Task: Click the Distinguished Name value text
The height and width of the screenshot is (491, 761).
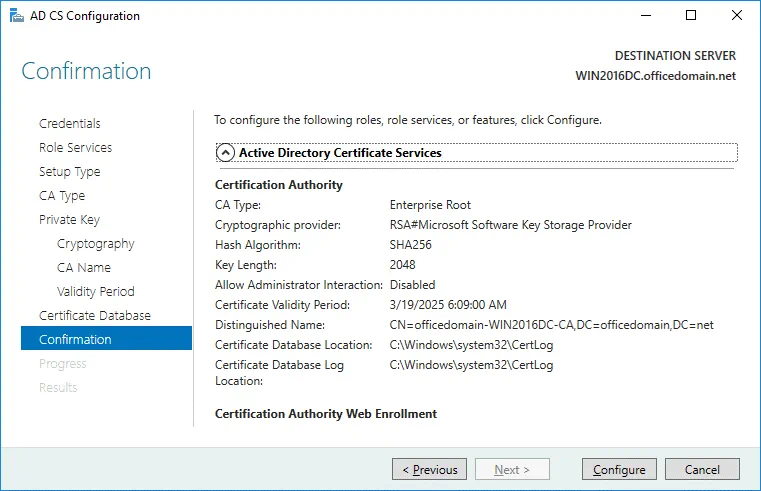Action: coord(551,325)
